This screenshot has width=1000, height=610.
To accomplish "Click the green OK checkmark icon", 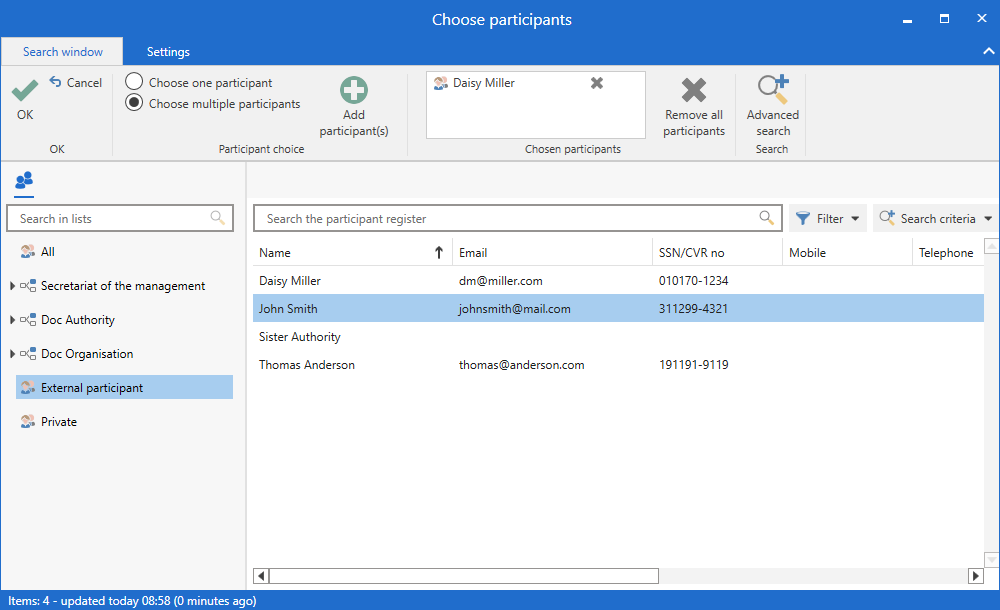I will click(x=25, y=91).
